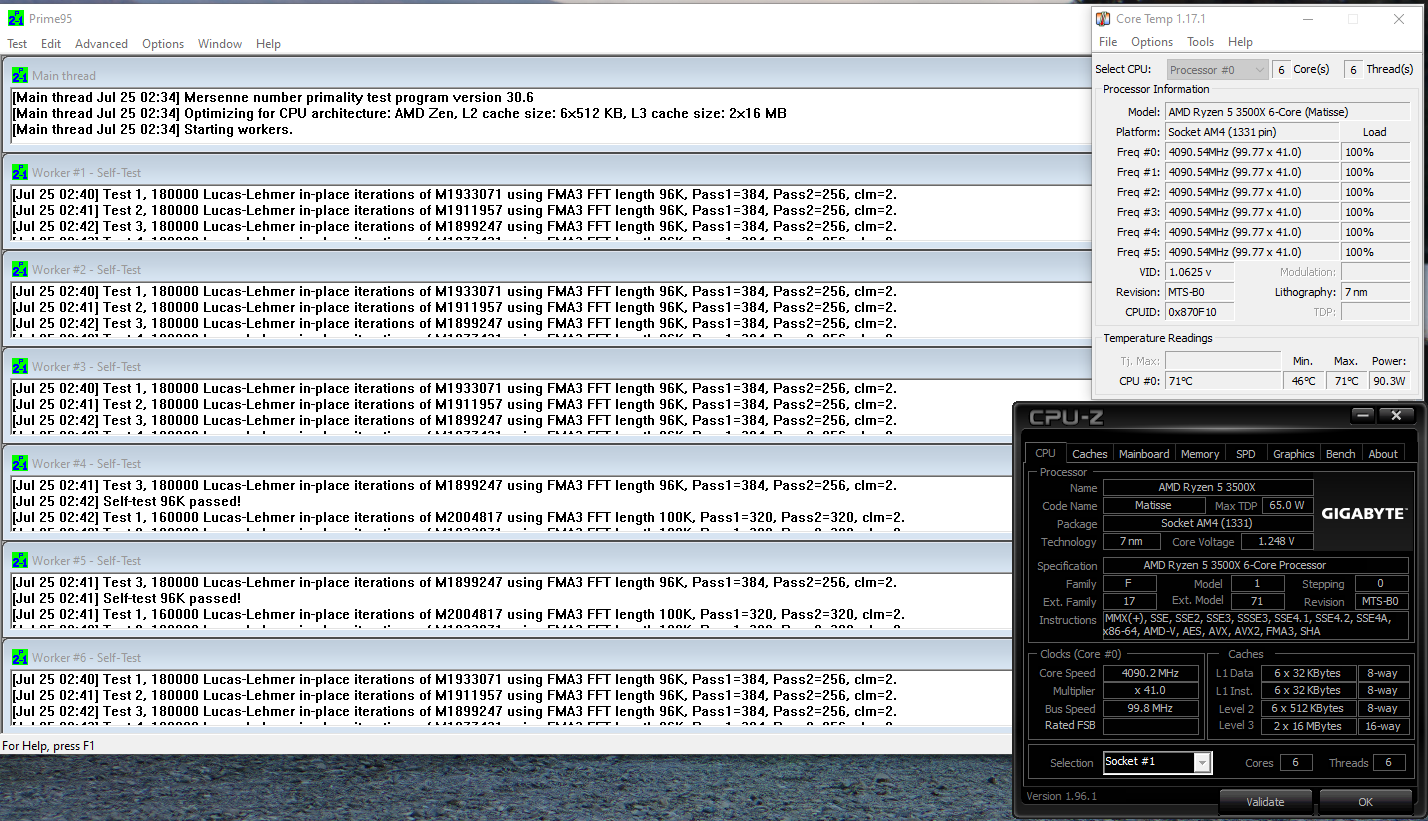Viewport: 1428px width, 821px height.
Task: Open the File menu in Core Temp
Action: 1108,42
